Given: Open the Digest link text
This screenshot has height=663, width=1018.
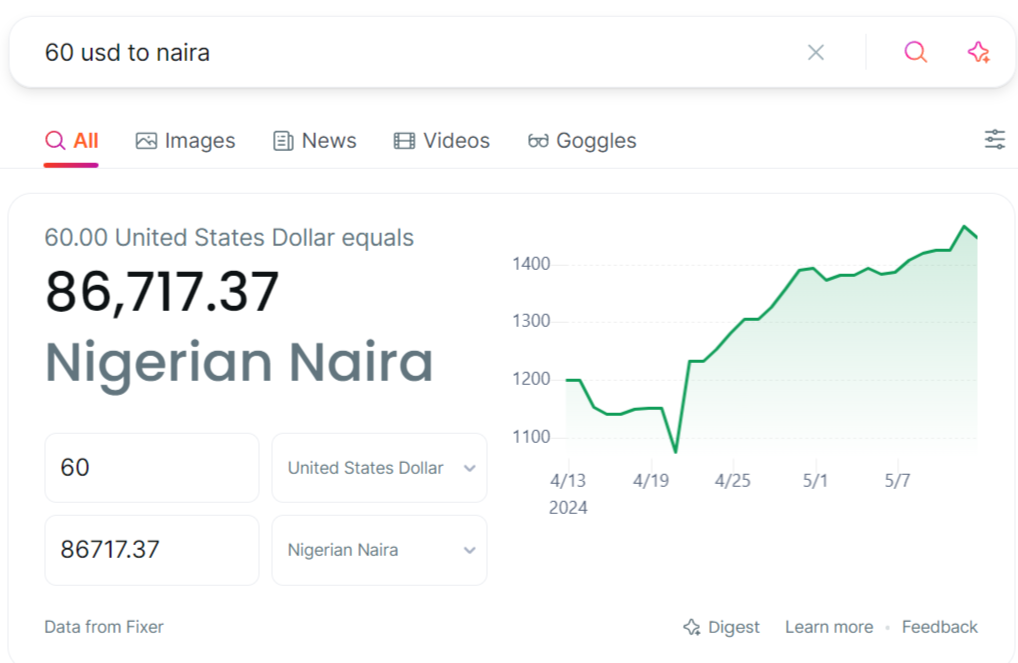Looking at the screenshot, I should 733,627.
